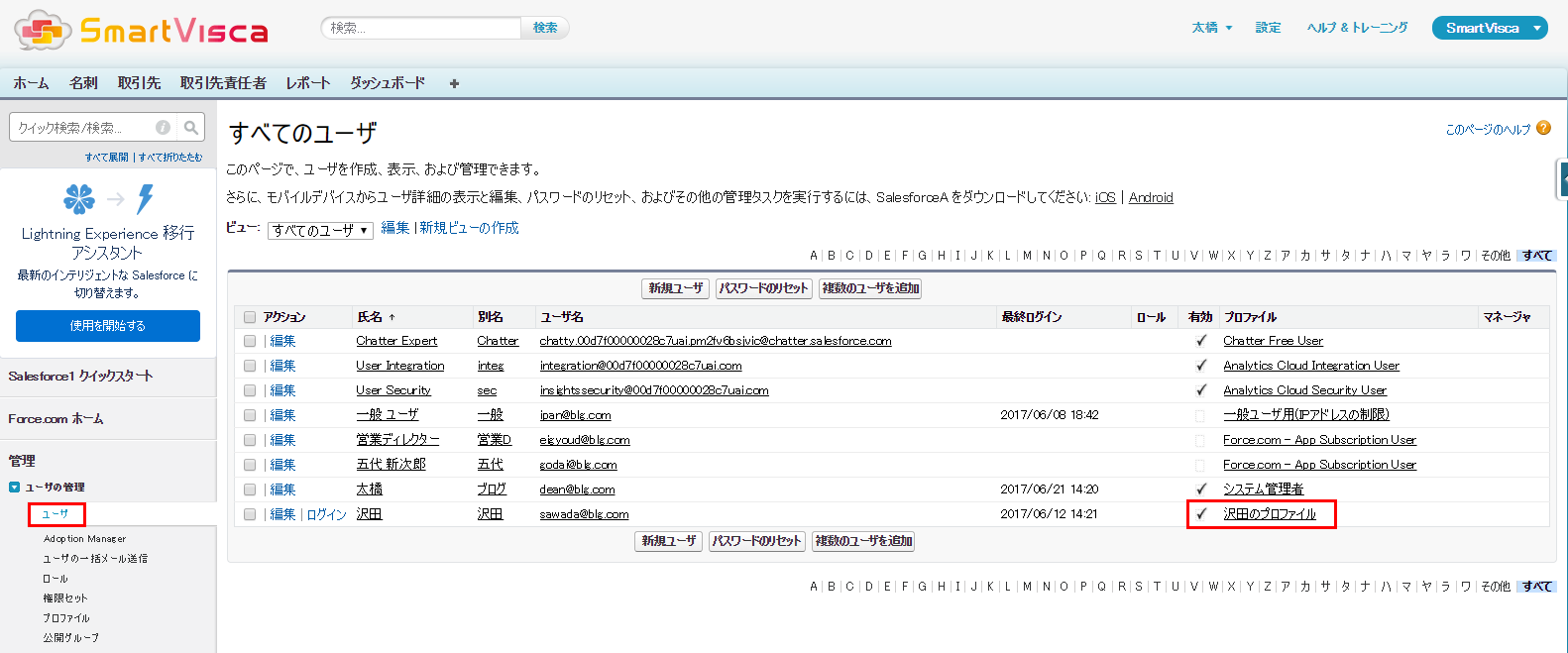
Task: Click the ログイン link for 沢田
Action: click(326, 514)
